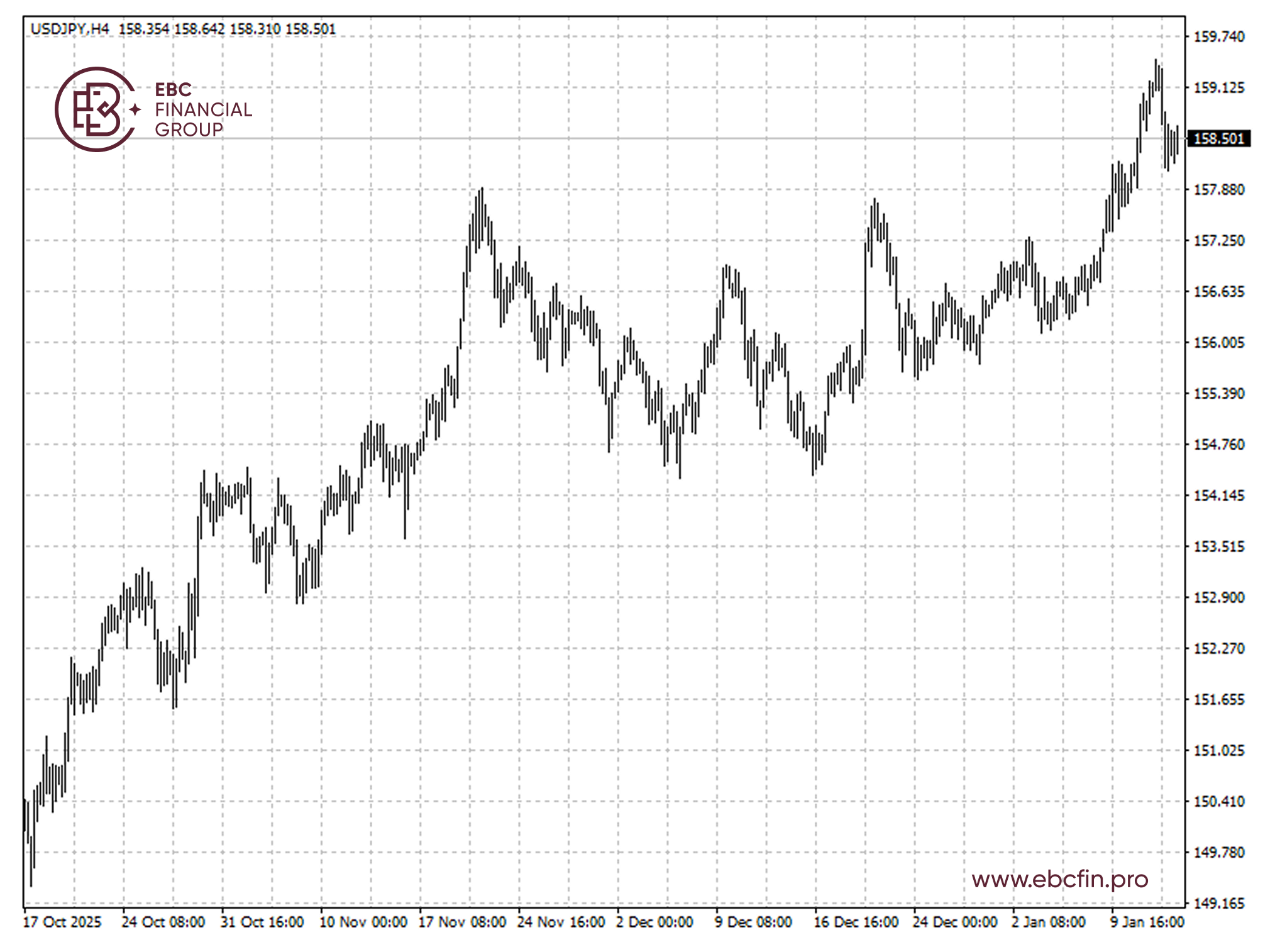This screenshot has height=952, width=1275.
Task: Open the www.ebcfin.pro link
Action: (x=1059, y=878)
